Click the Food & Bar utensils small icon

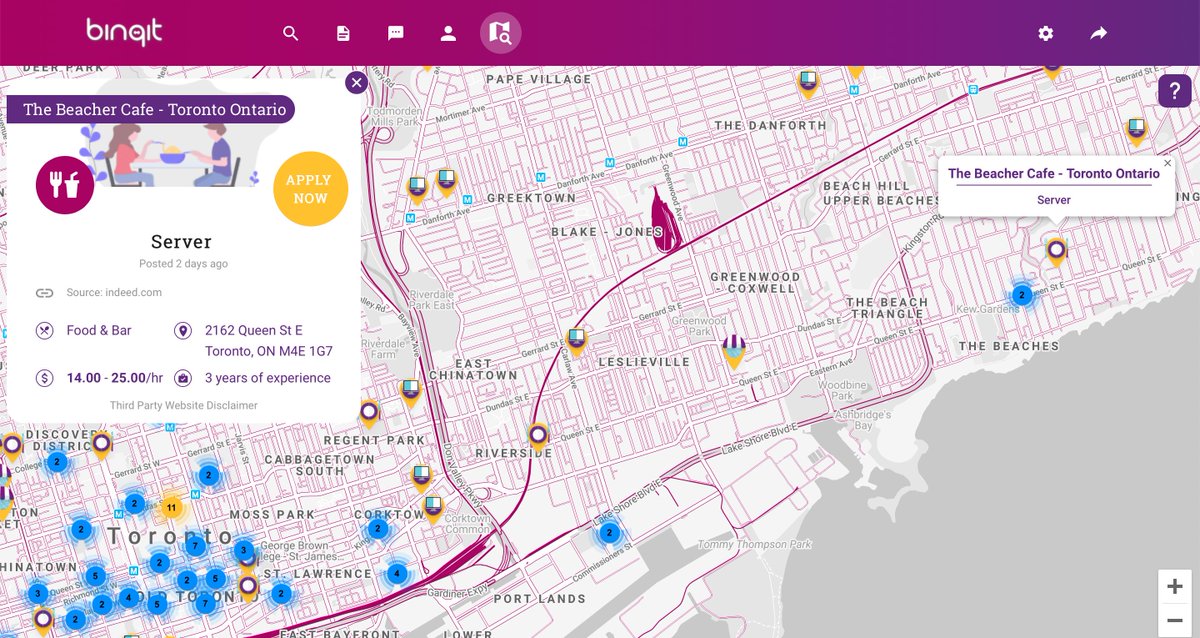pos(44,331)
